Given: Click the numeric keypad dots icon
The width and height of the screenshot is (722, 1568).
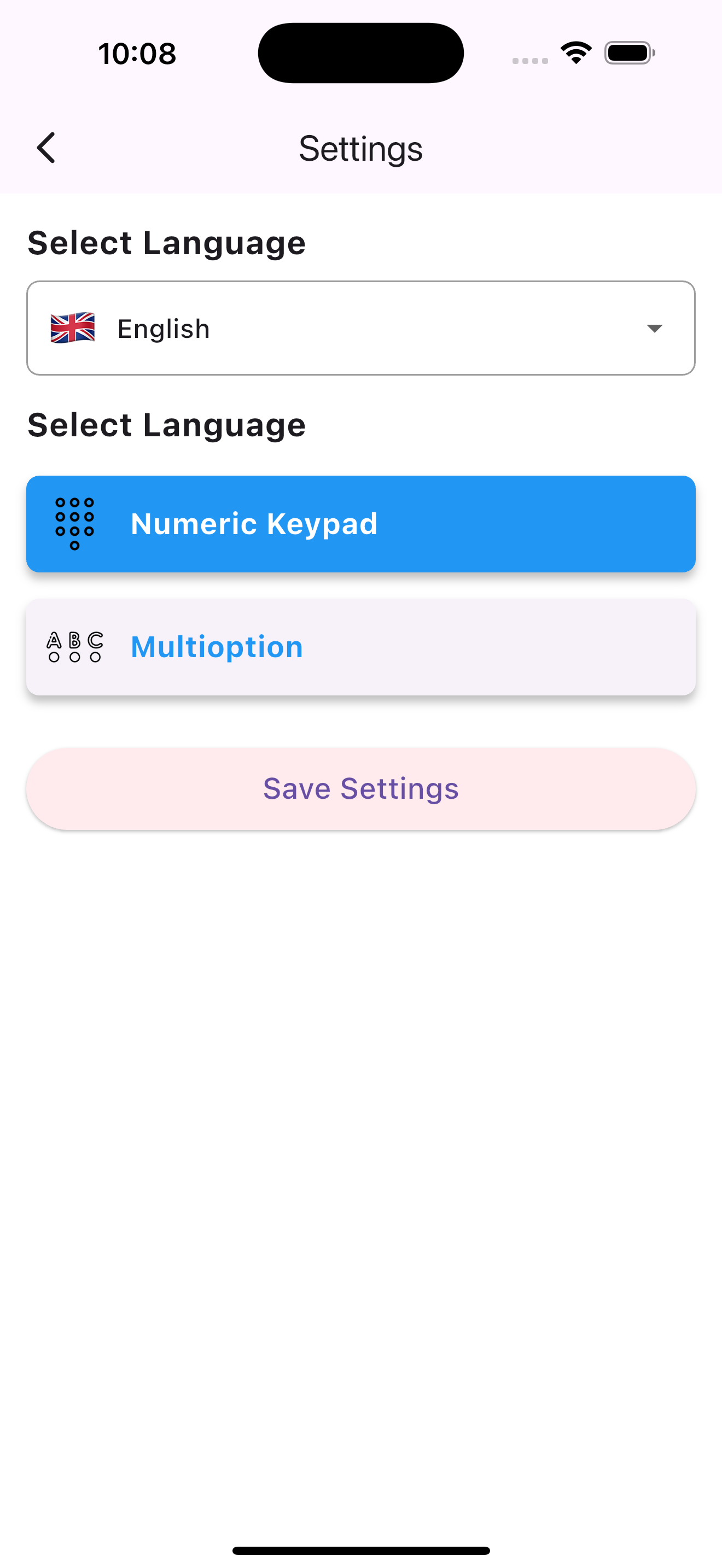Looking at the screenshot, I should point(75,523).
